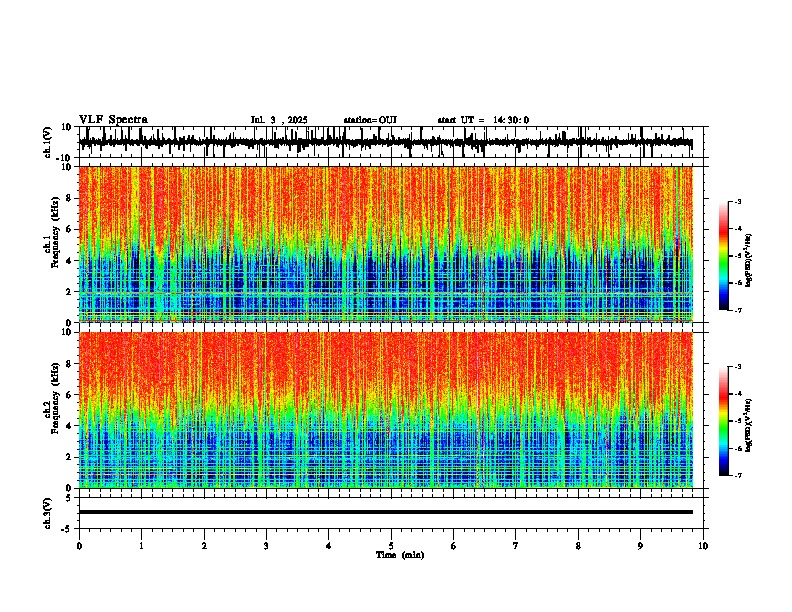
Task: Click the "start UT = 14:30:0" text
Action: pos(483,120)
